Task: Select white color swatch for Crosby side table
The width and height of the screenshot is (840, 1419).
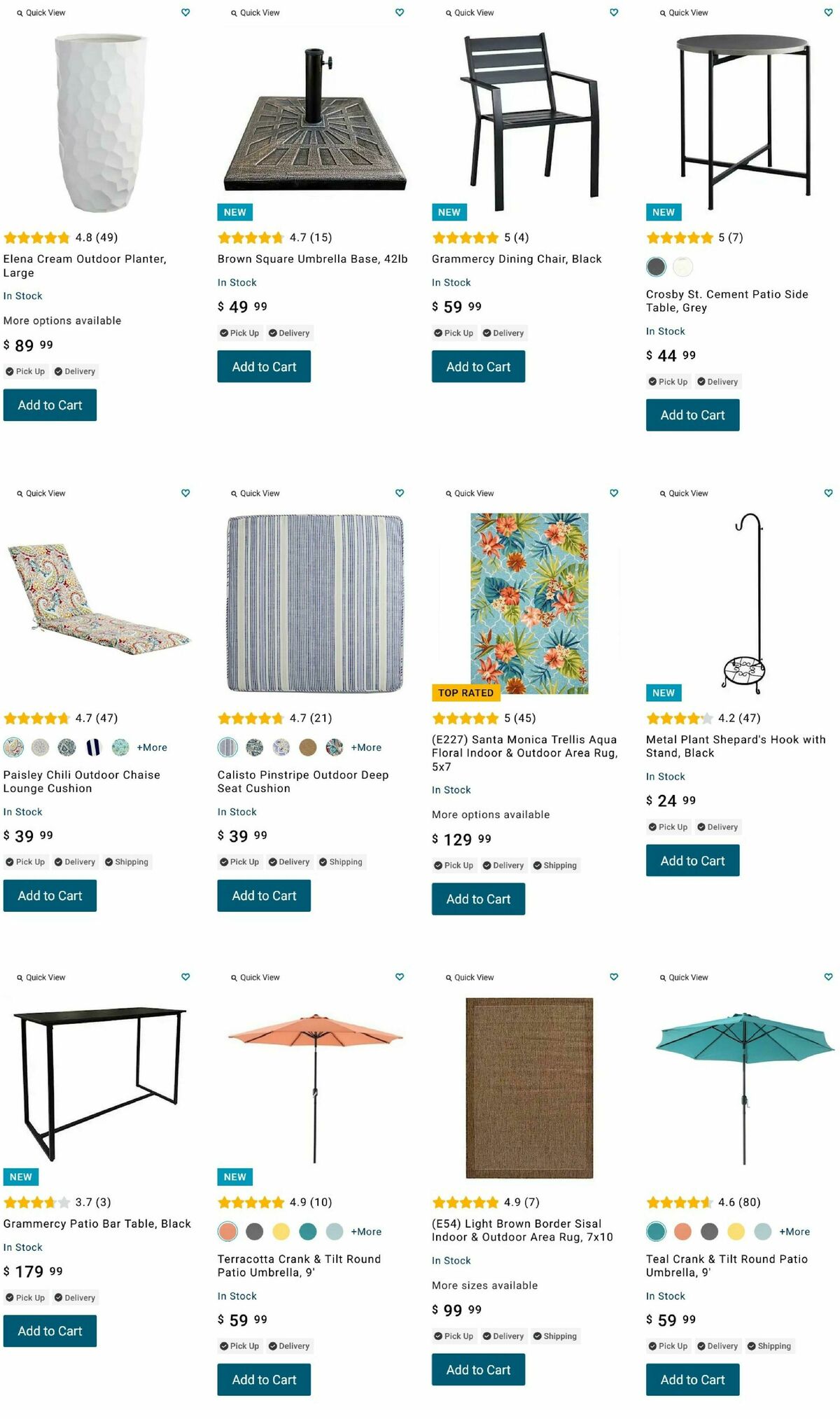Action: coord(682,267)
